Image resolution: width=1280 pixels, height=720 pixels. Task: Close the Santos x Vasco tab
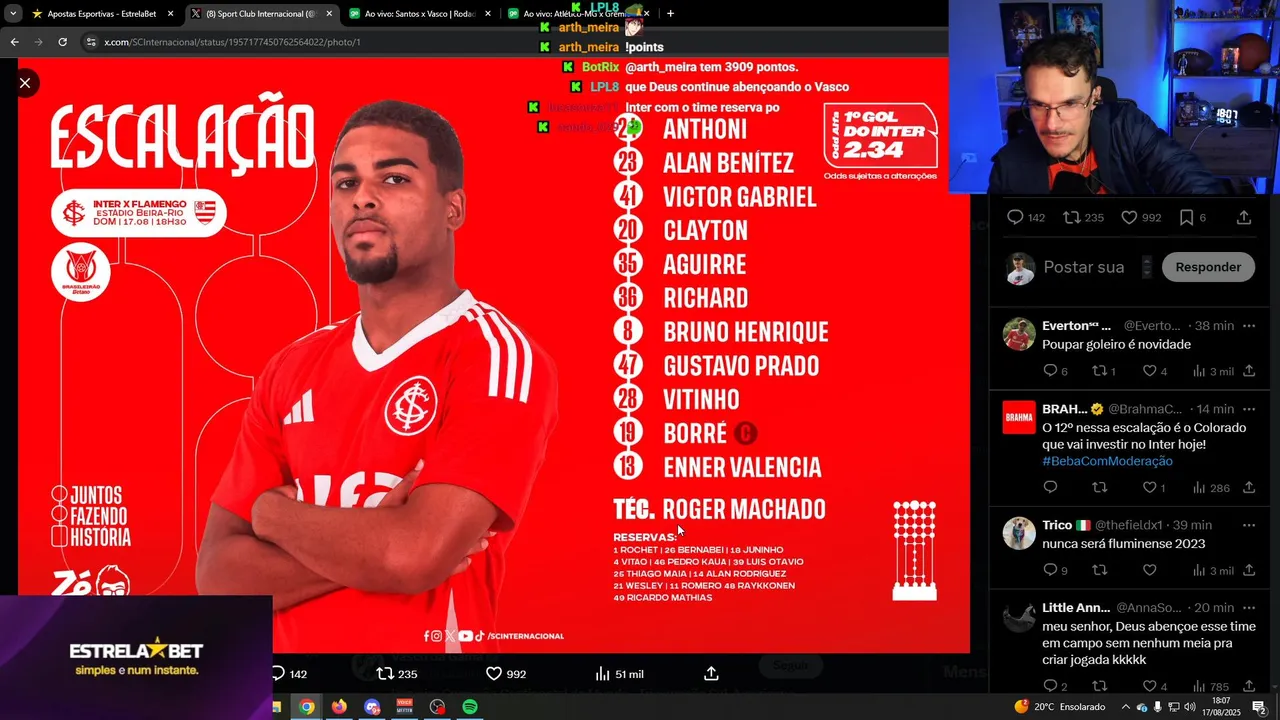click(x=487, y=14)
